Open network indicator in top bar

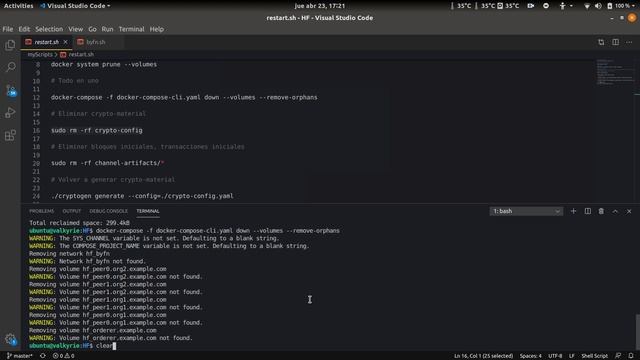[x=587, y=6]
